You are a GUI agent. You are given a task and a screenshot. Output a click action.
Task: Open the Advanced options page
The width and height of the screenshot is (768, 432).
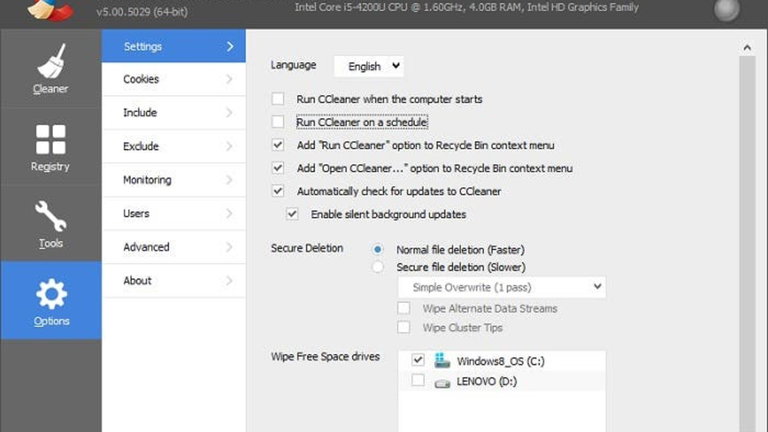click(x=173, y=247)
